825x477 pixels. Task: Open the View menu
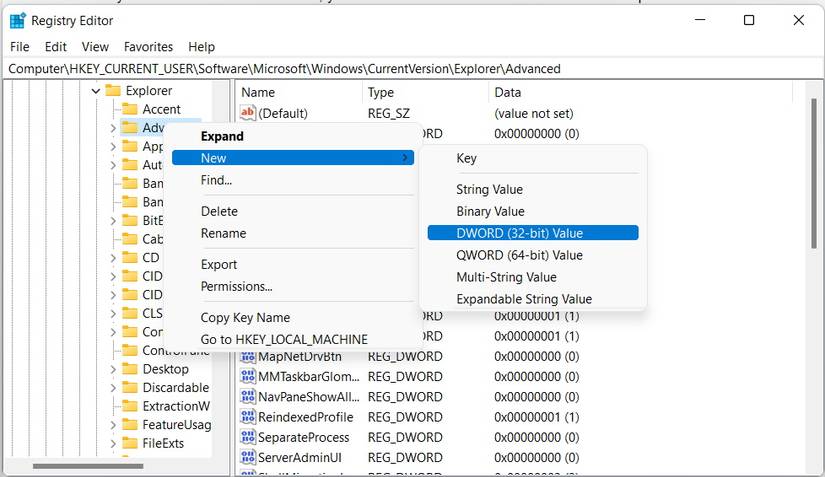[x=95, y=47]
